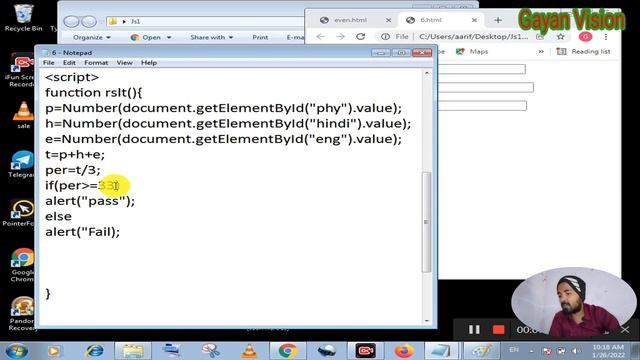
Task: Open the Reading list in Chrome
Action: pyautogui.click(x=584, y=51)
